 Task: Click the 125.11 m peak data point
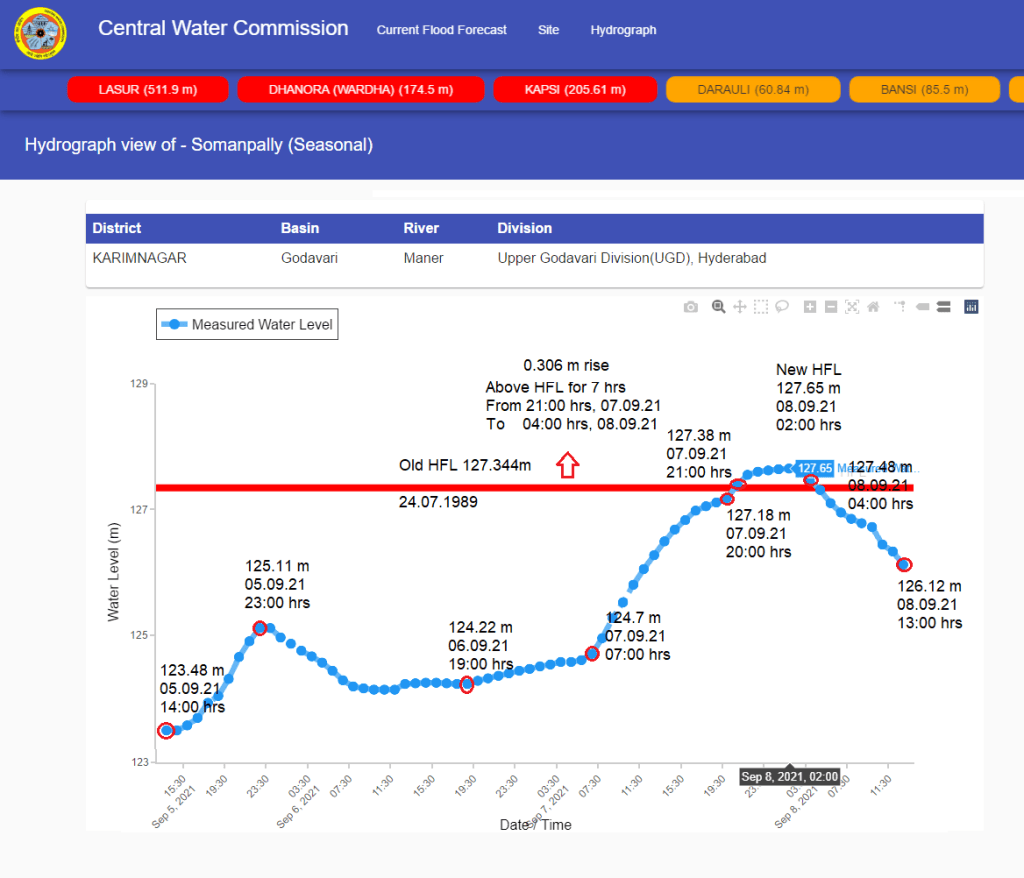[260, 628]
